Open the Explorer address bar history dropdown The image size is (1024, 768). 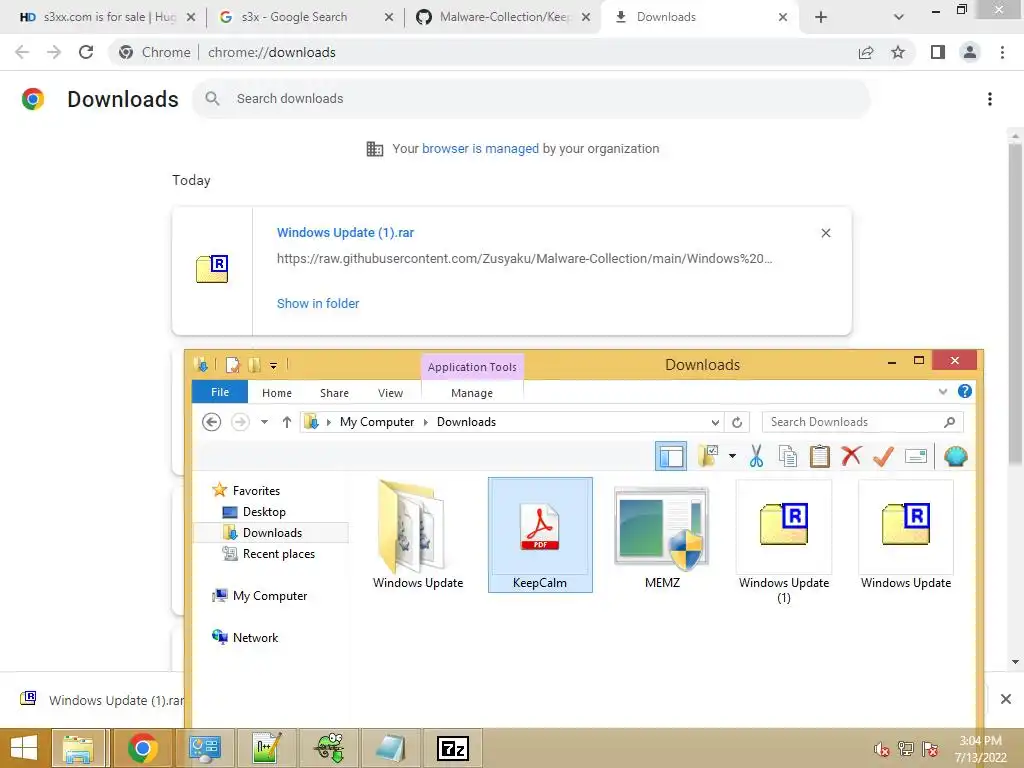pos(715,423)
